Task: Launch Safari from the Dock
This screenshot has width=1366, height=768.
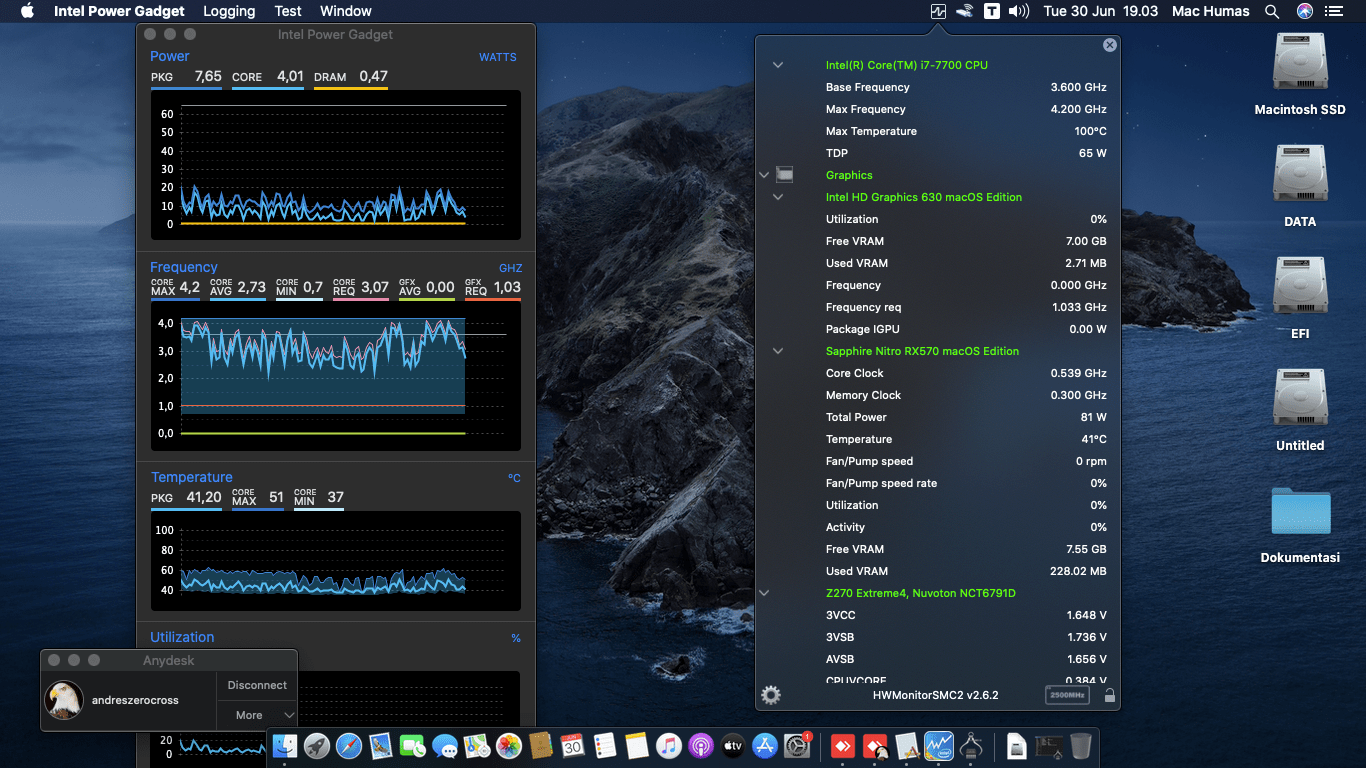Action: click(x=349, y=745)
